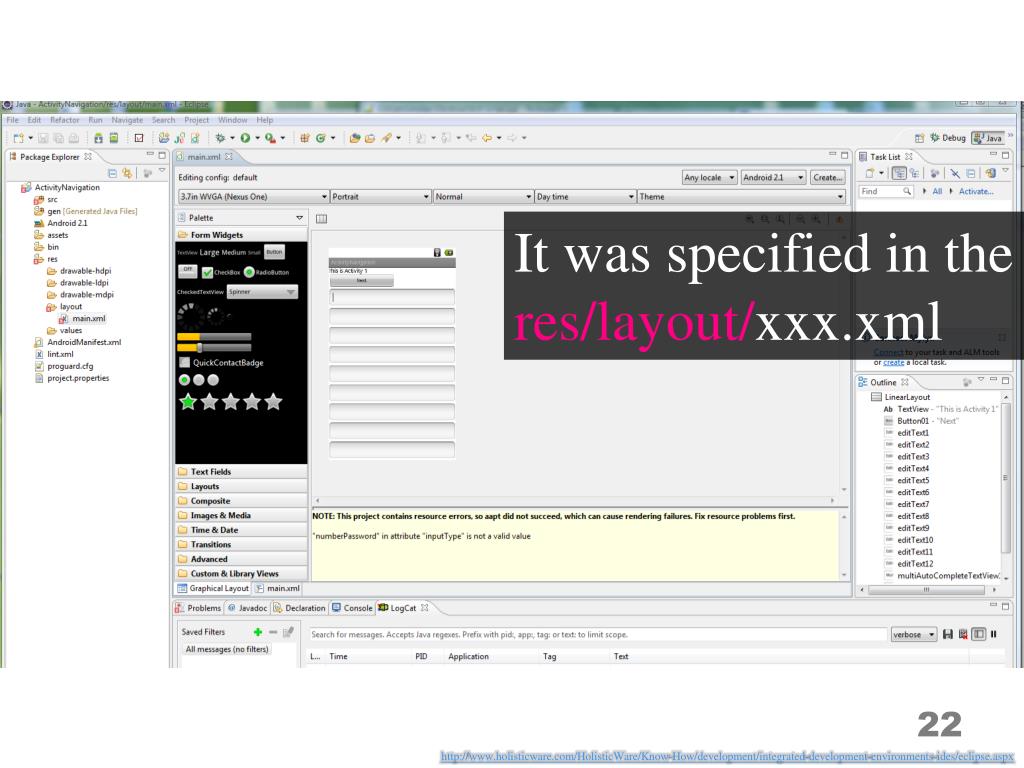
Task: Click the Save log icon in LogCat
Action: coord(948,634)
